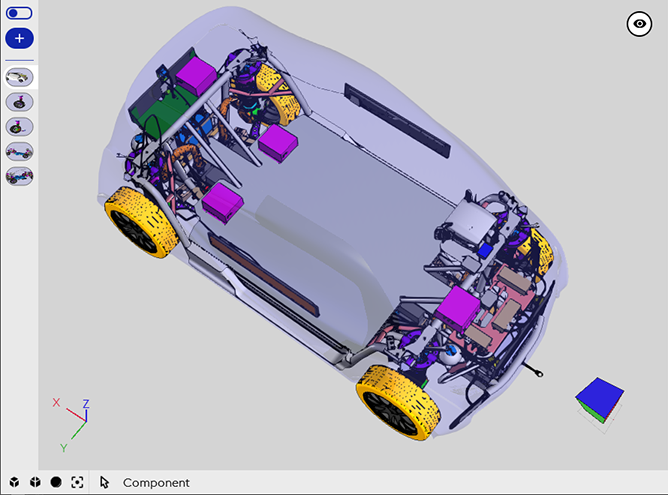Viewport: 668px width, 495px height.
Task: Click the black sphere shading icon
Action: coord(56,482)
